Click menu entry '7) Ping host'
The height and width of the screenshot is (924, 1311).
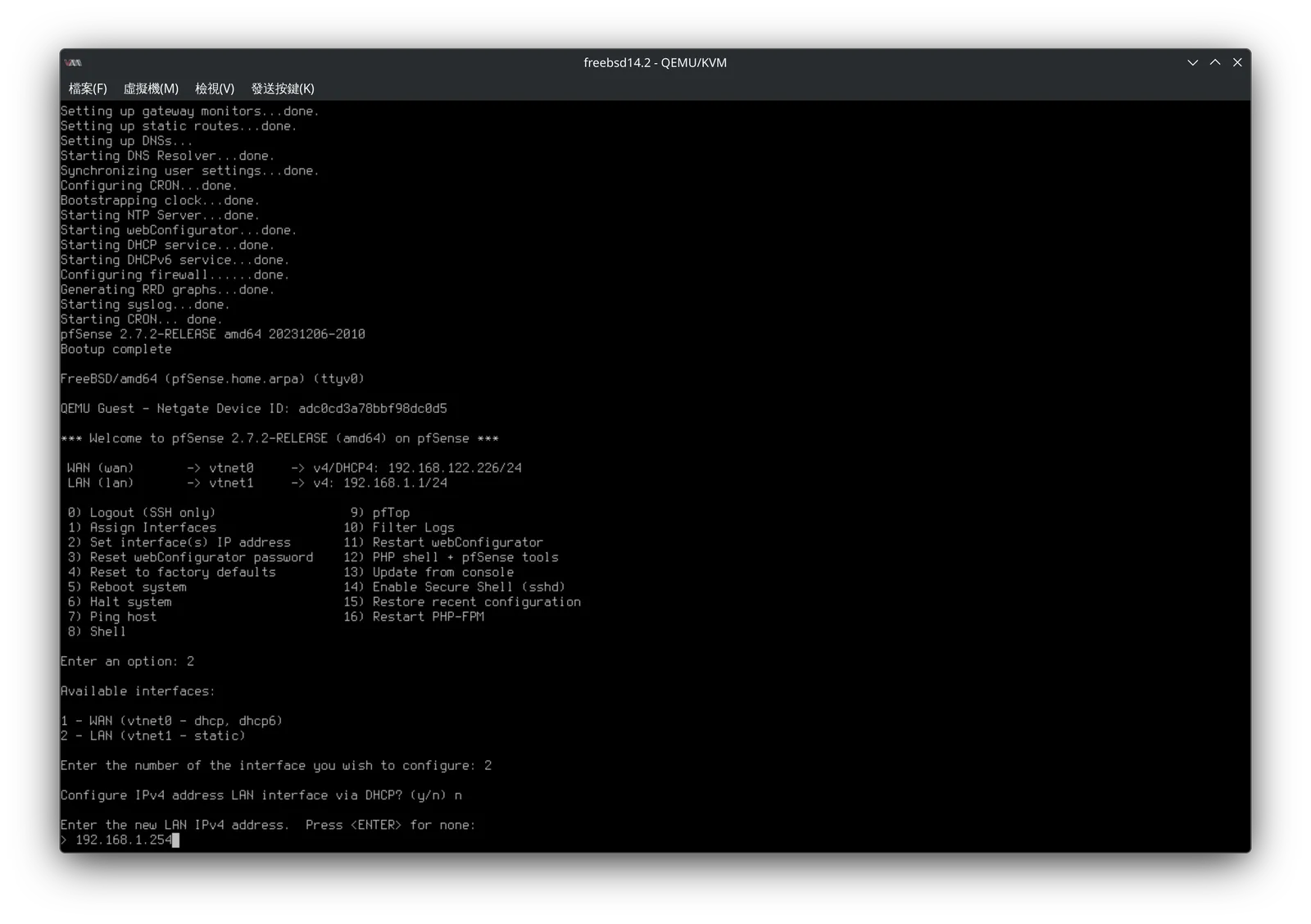tap(112, 616)
